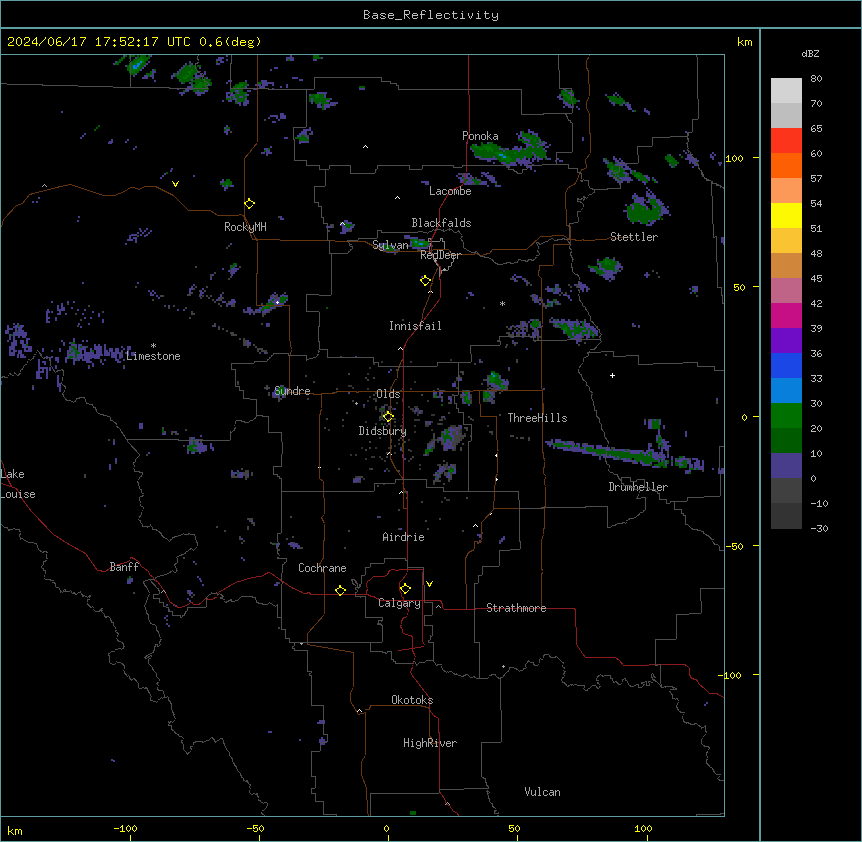Screen dimensions: 862x842
Task: Click the Olds label
Action: 388,394
